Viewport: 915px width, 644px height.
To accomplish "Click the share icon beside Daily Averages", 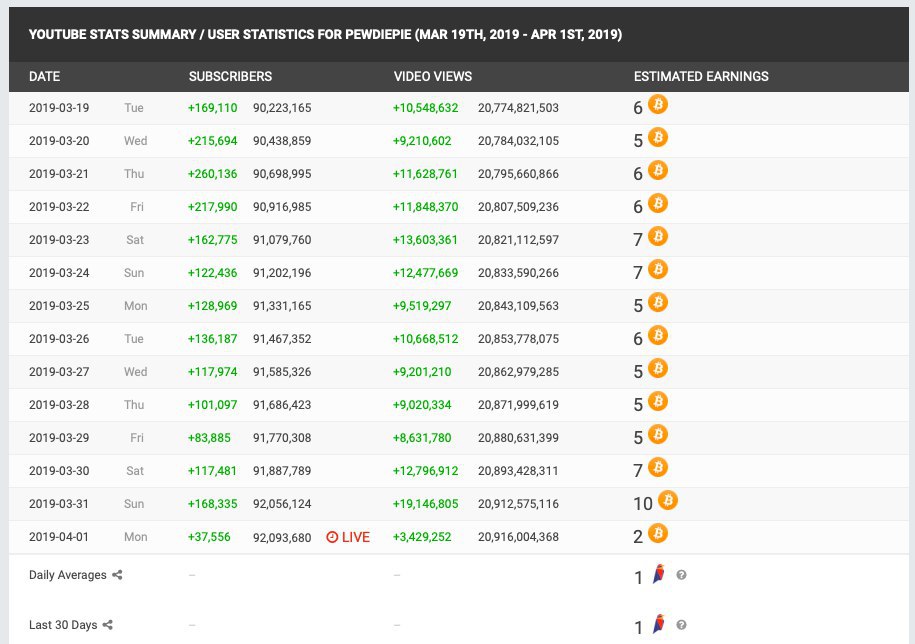I will pos(117,575).
